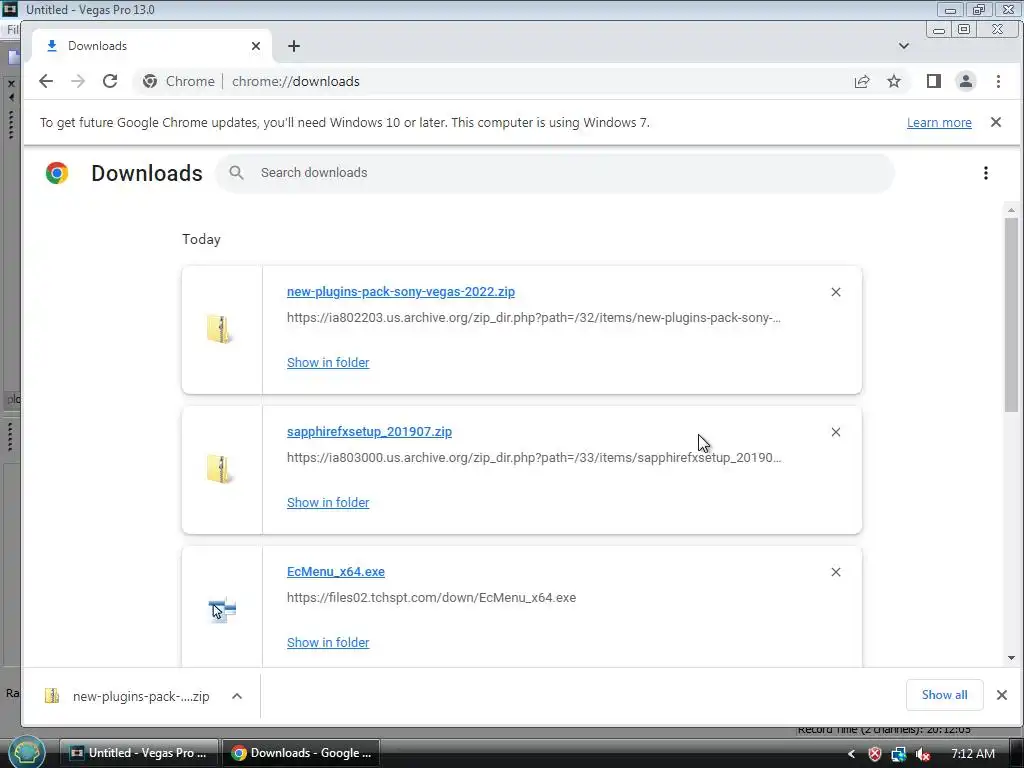This screenshot has height=768, width=1024.
Task: Go back using Chrome's back arrow
Action: pyautogui.click(x=46, y=81)
